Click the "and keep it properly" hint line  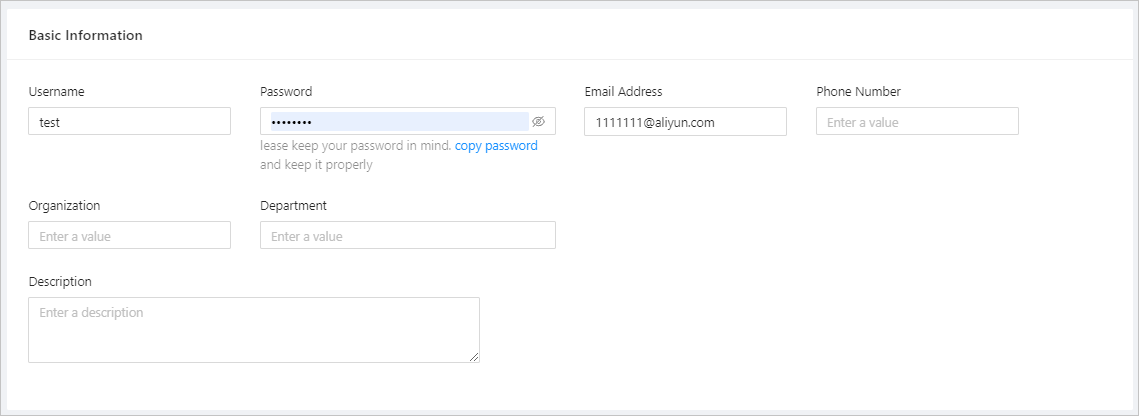(316, 165)
